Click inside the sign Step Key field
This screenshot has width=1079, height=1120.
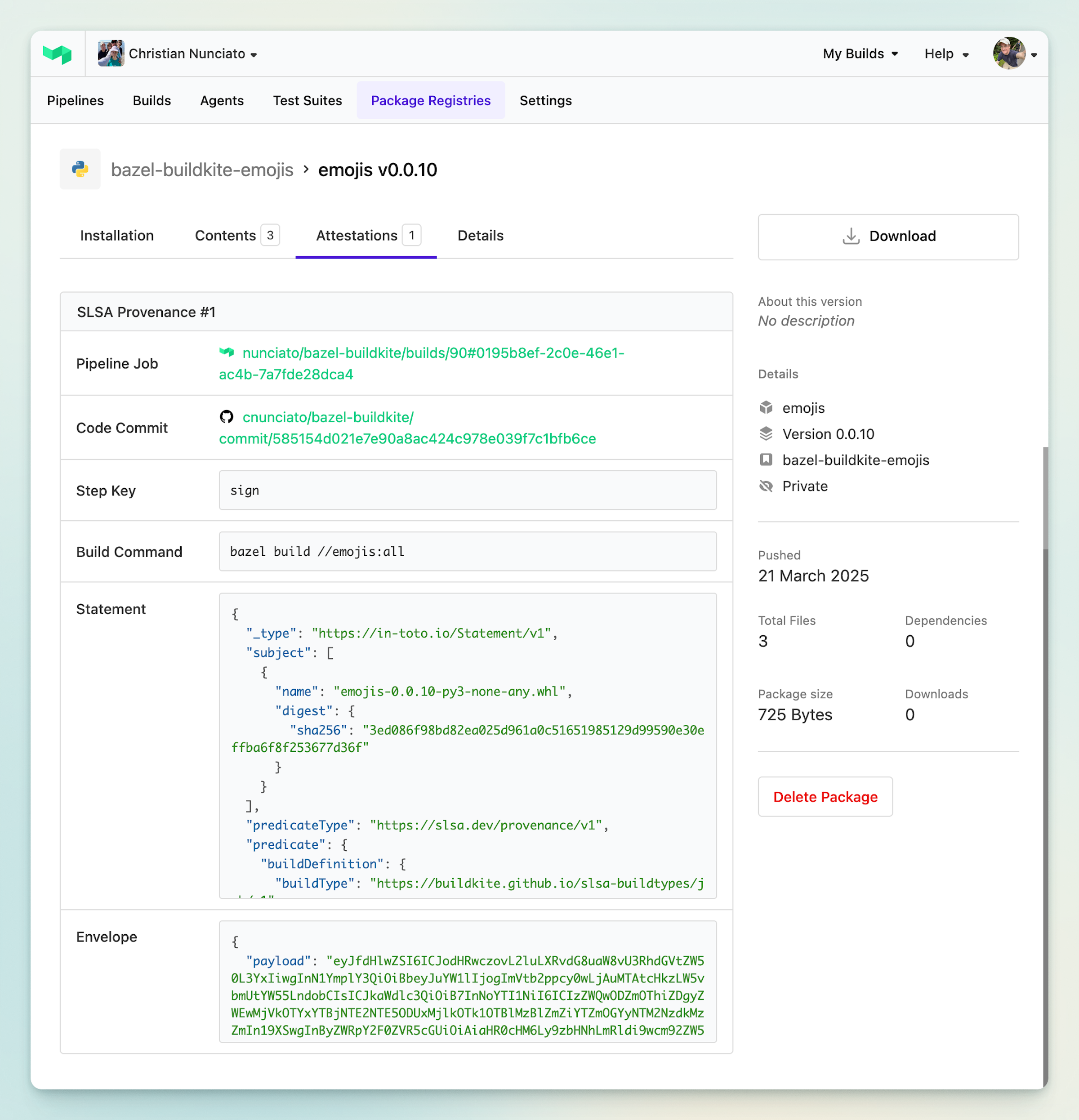(467, 490)
